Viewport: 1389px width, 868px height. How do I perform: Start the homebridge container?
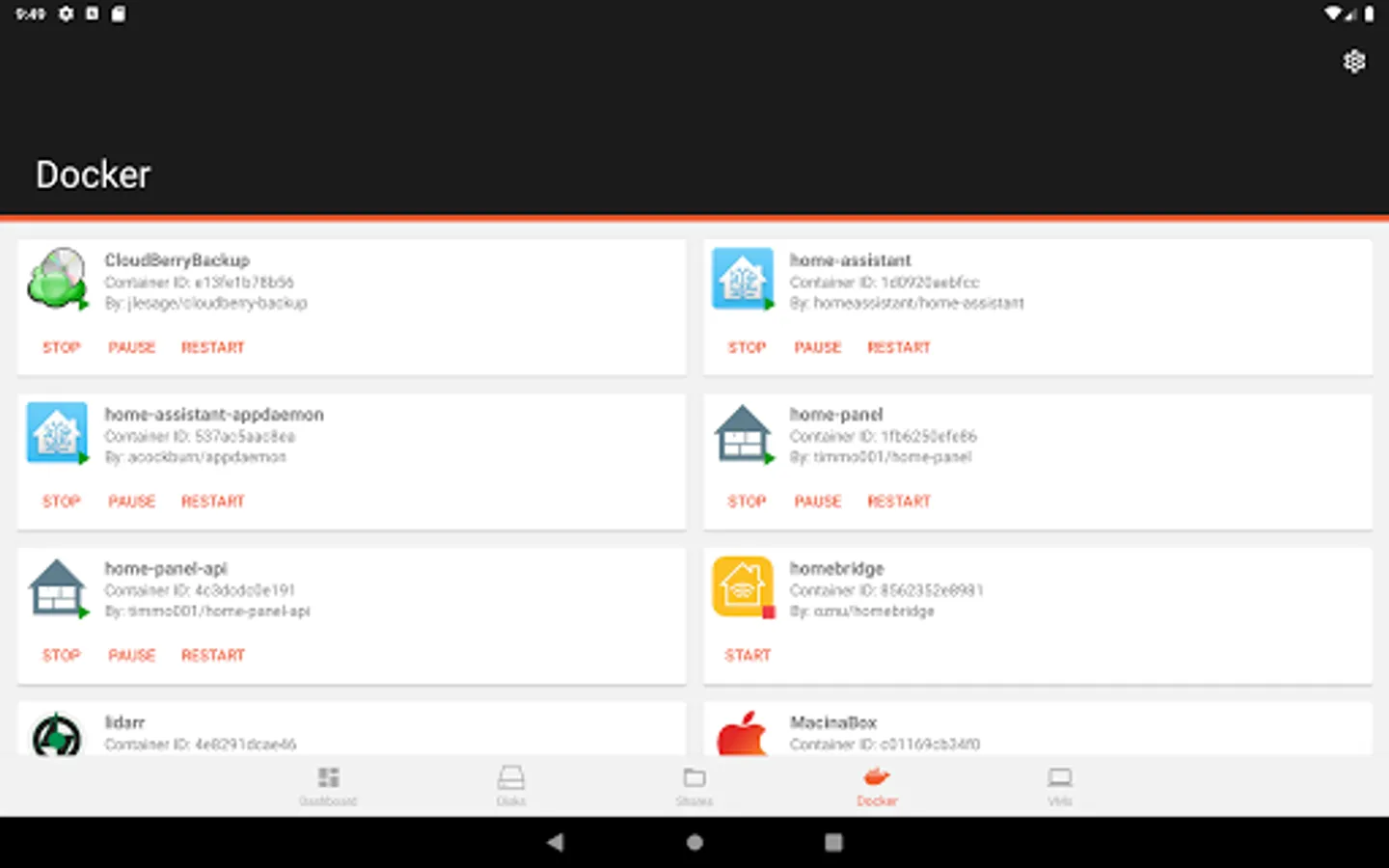point(748,655)
